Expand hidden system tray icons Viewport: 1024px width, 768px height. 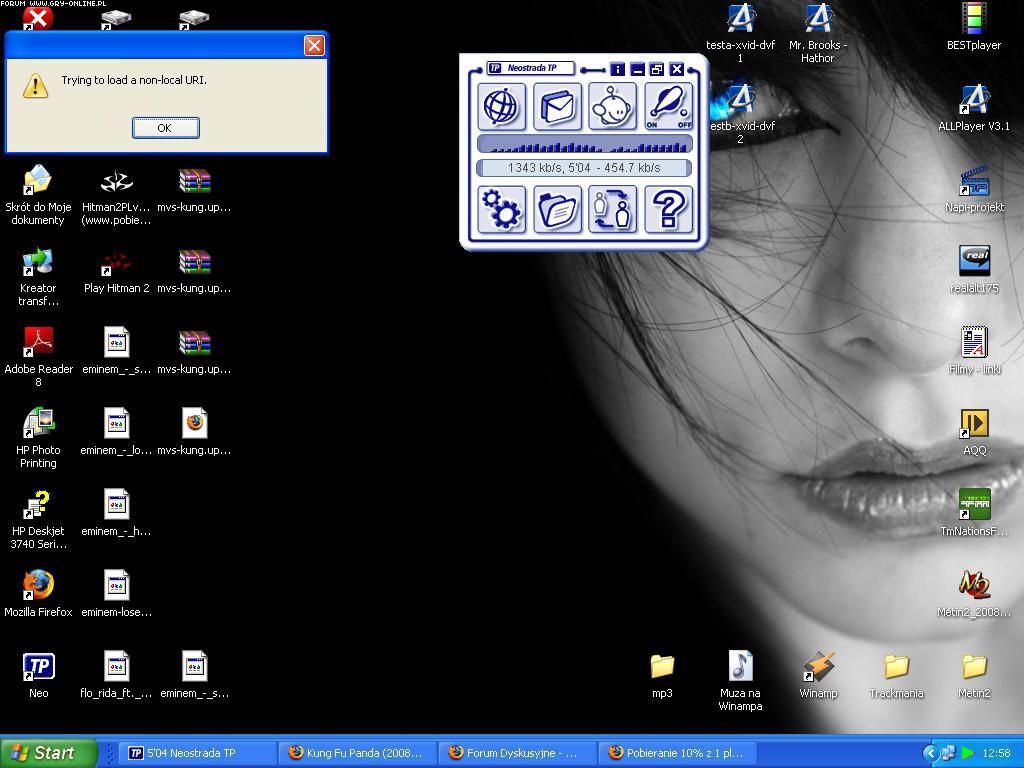pyautogui.click(x=929, y=753)
